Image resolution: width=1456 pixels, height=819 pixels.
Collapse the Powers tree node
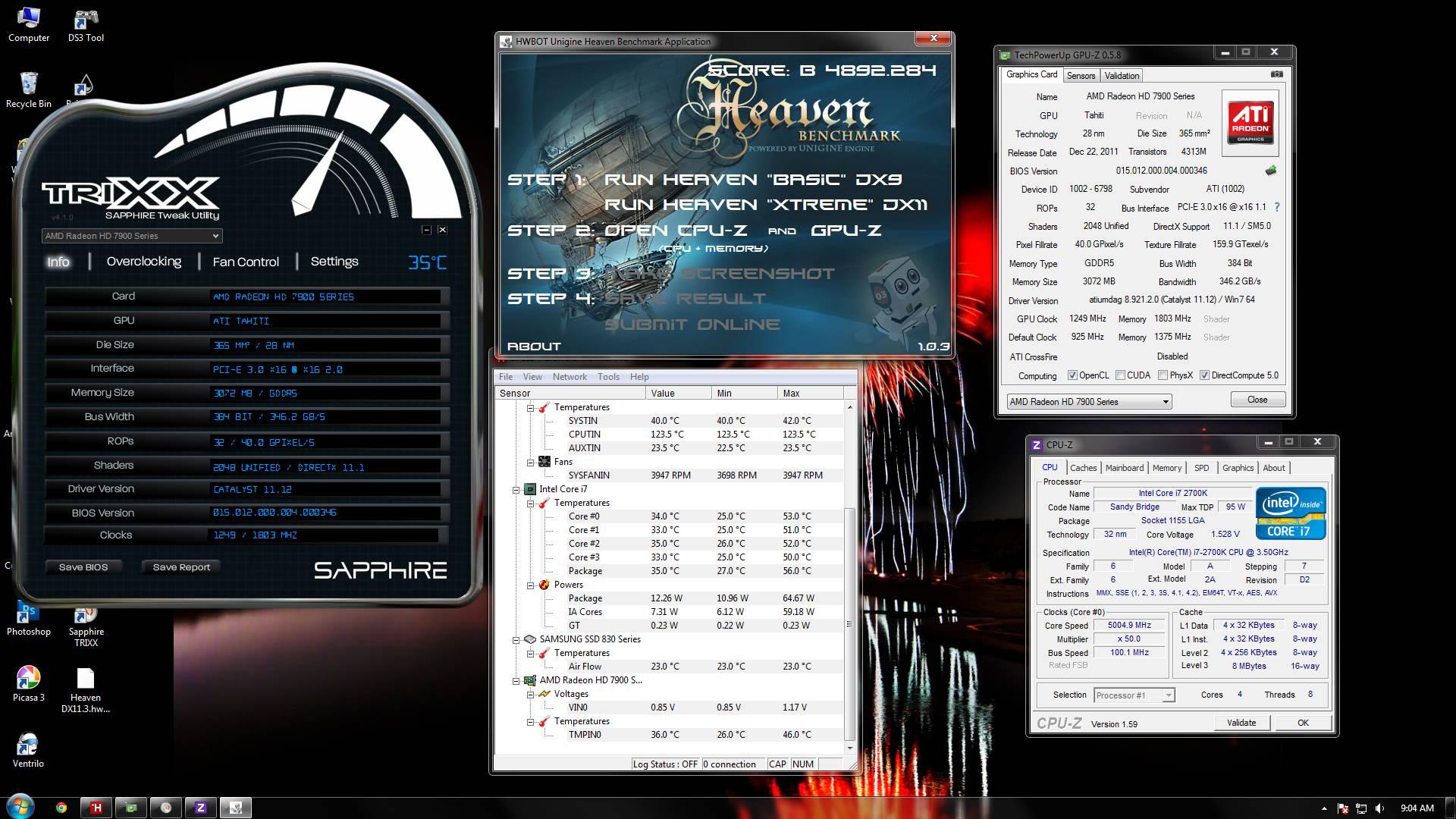(531, 585)
